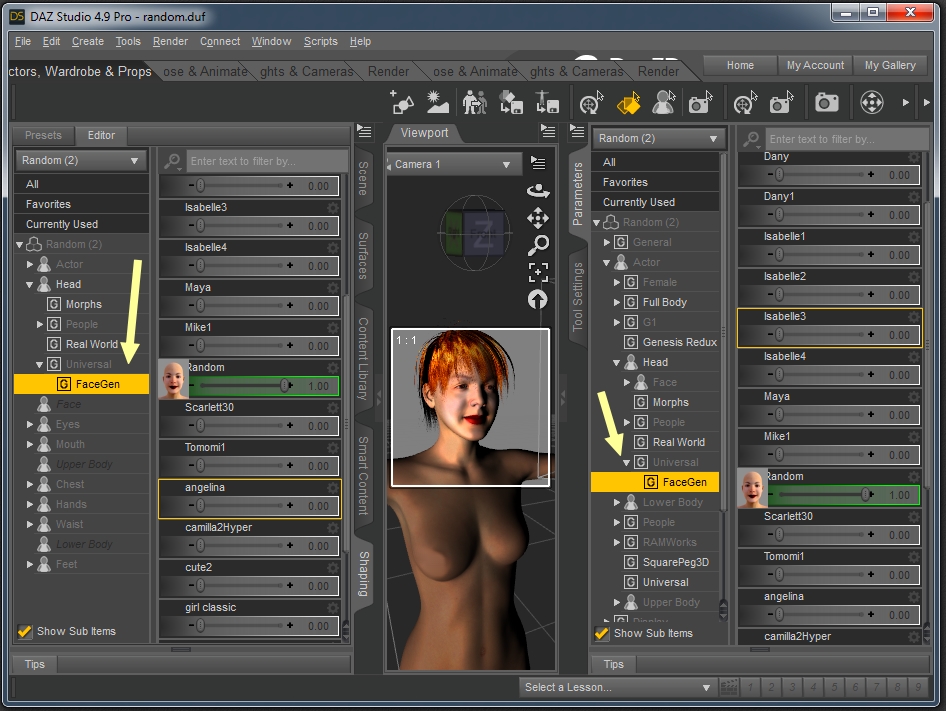This screenshot has height=711, width=946.
Task: Click the four-arrow circle toolbar icon
Action: point(872,103)
